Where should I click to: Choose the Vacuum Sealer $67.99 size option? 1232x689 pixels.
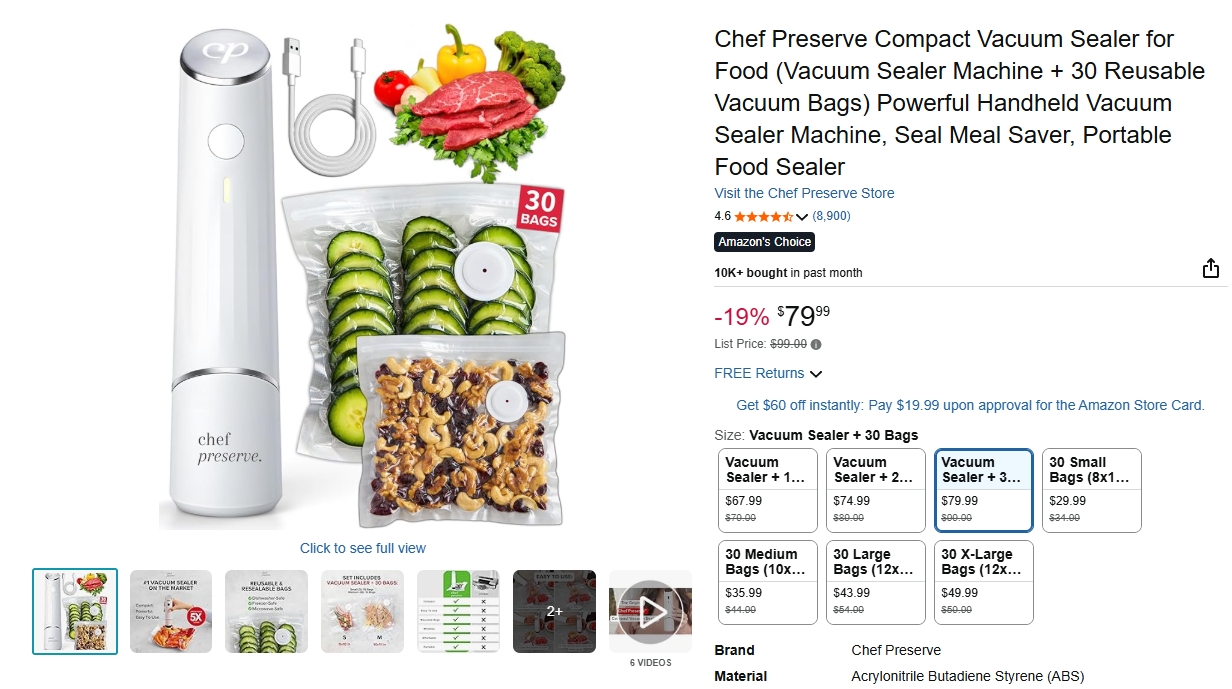coord(768,490)
